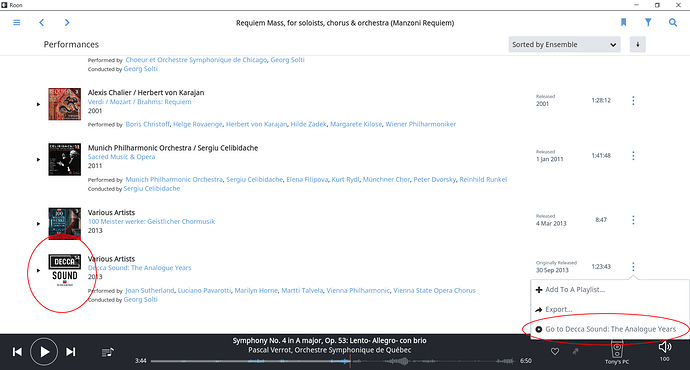Open search with magnifier icon
The height and width of the screenshot is (370, 690).
(x=673, y=22)
